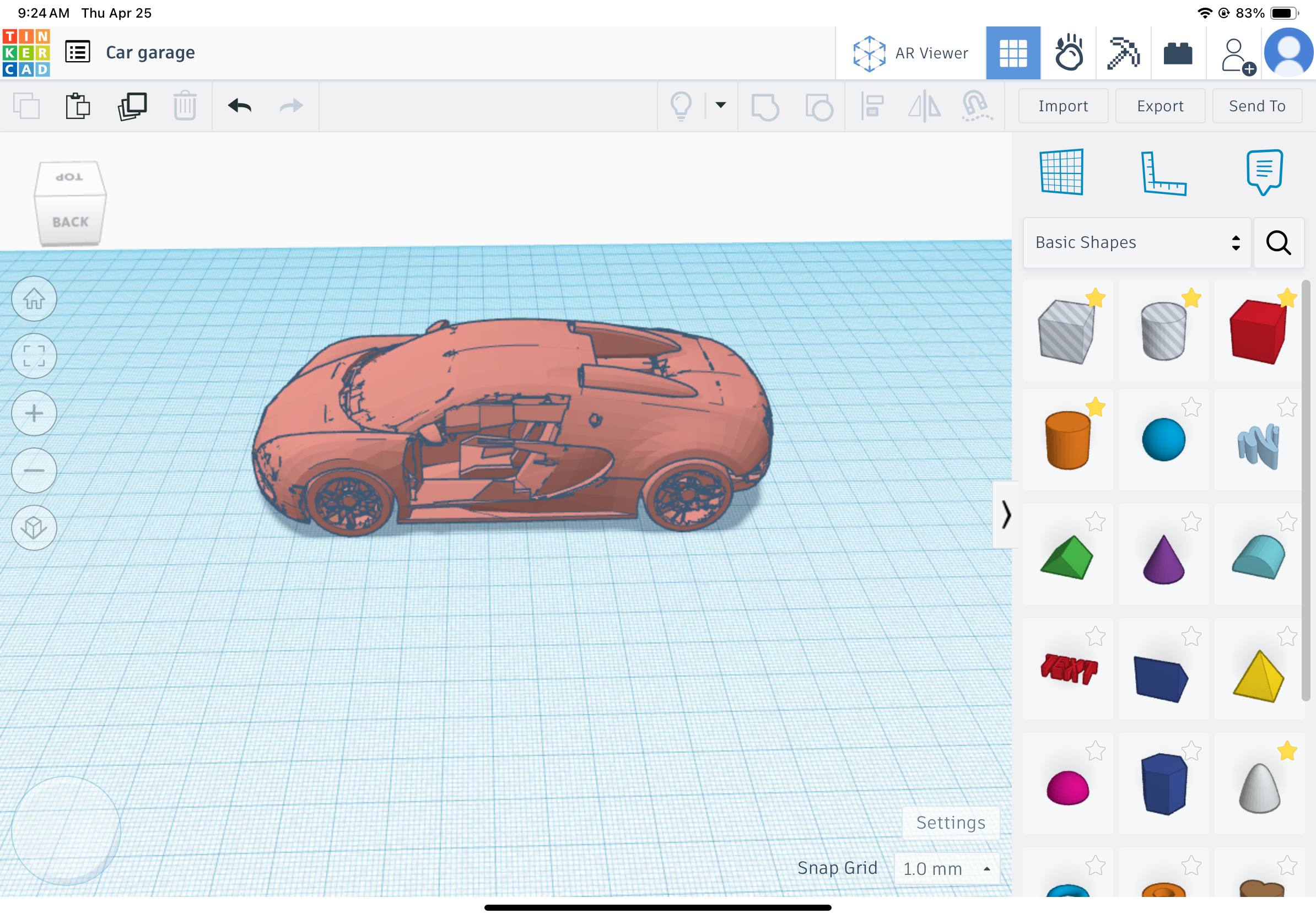Select the green Roof shape
The width and height of the screenshot is (1316, 919).
click(1067, 557)
